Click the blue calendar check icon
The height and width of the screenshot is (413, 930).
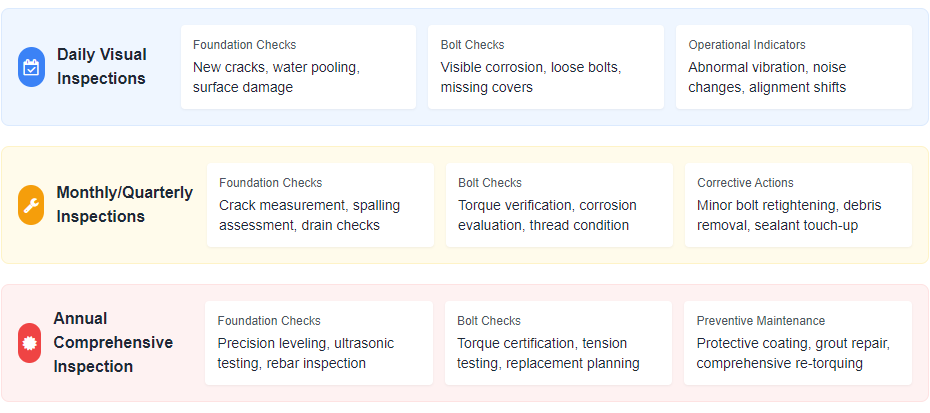point(31,67)
